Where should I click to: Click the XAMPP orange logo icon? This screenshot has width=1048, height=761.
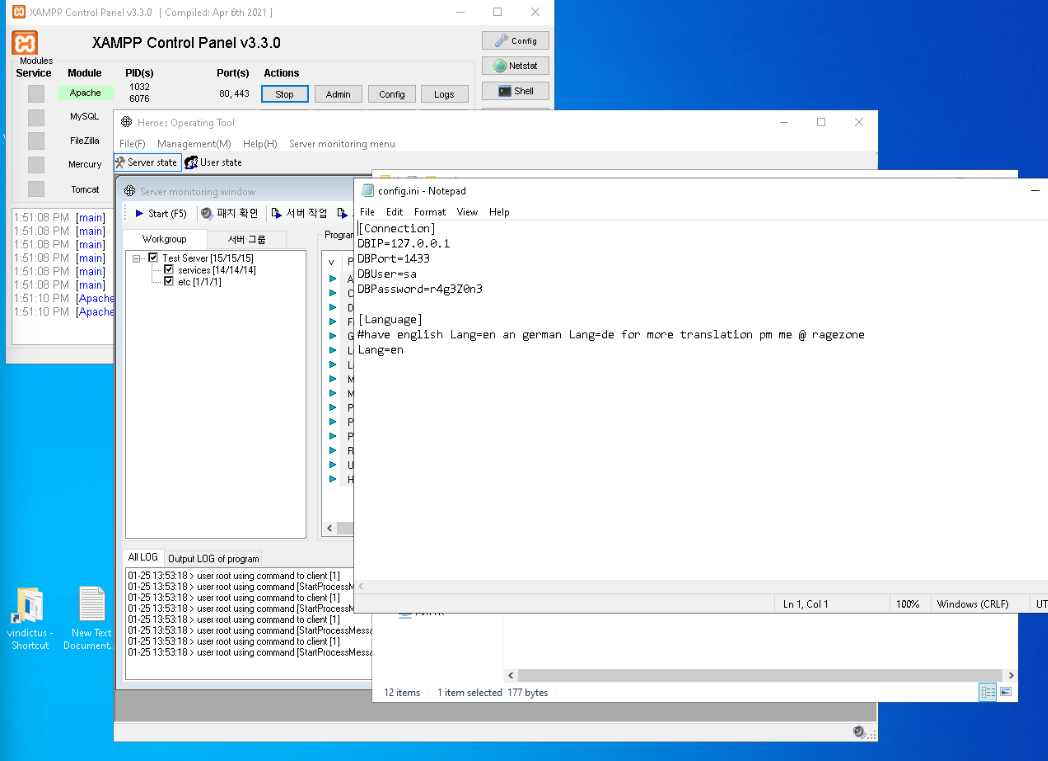(25, 43)
